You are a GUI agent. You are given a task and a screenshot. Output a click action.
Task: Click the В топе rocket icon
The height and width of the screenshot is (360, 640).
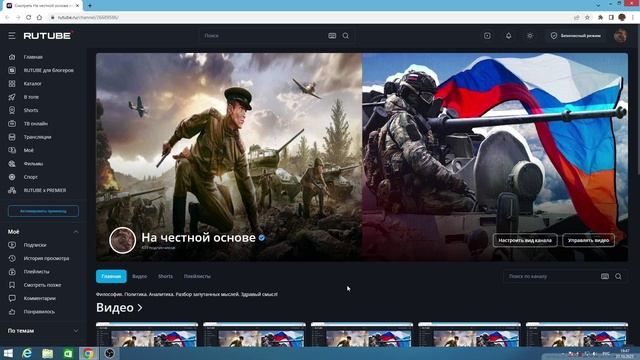click(12, 97)
